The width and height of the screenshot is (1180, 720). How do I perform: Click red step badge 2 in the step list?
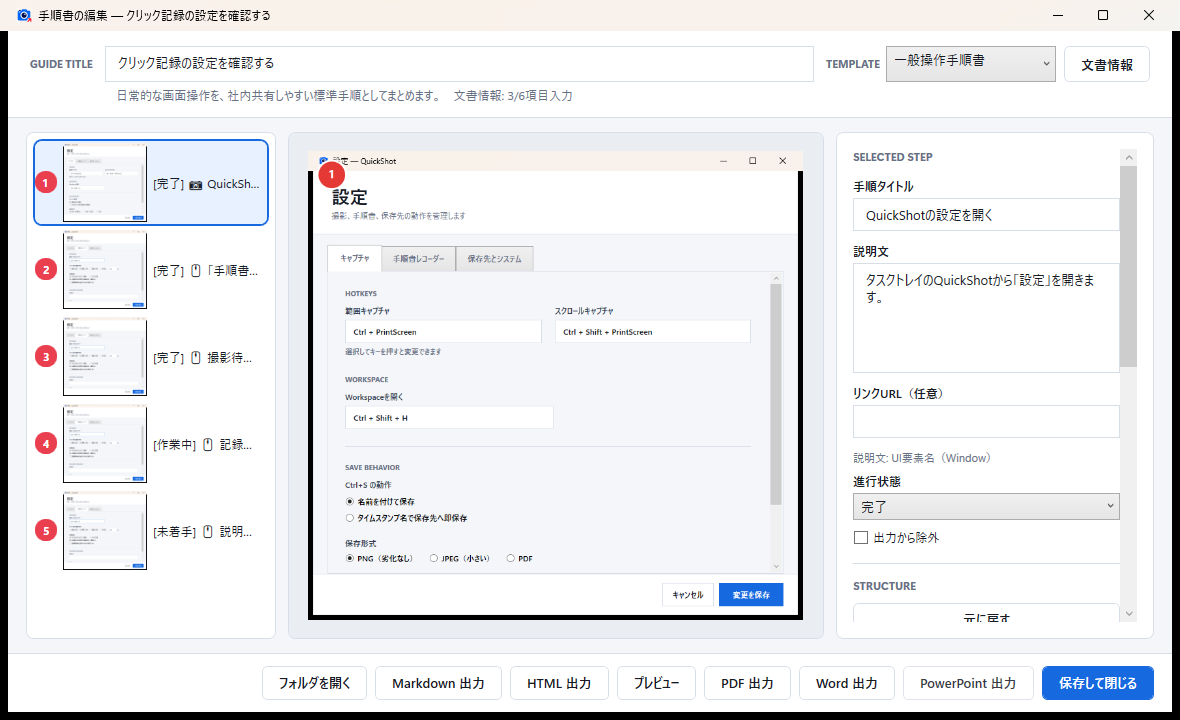pyautogui.click(x=46, y=270)
